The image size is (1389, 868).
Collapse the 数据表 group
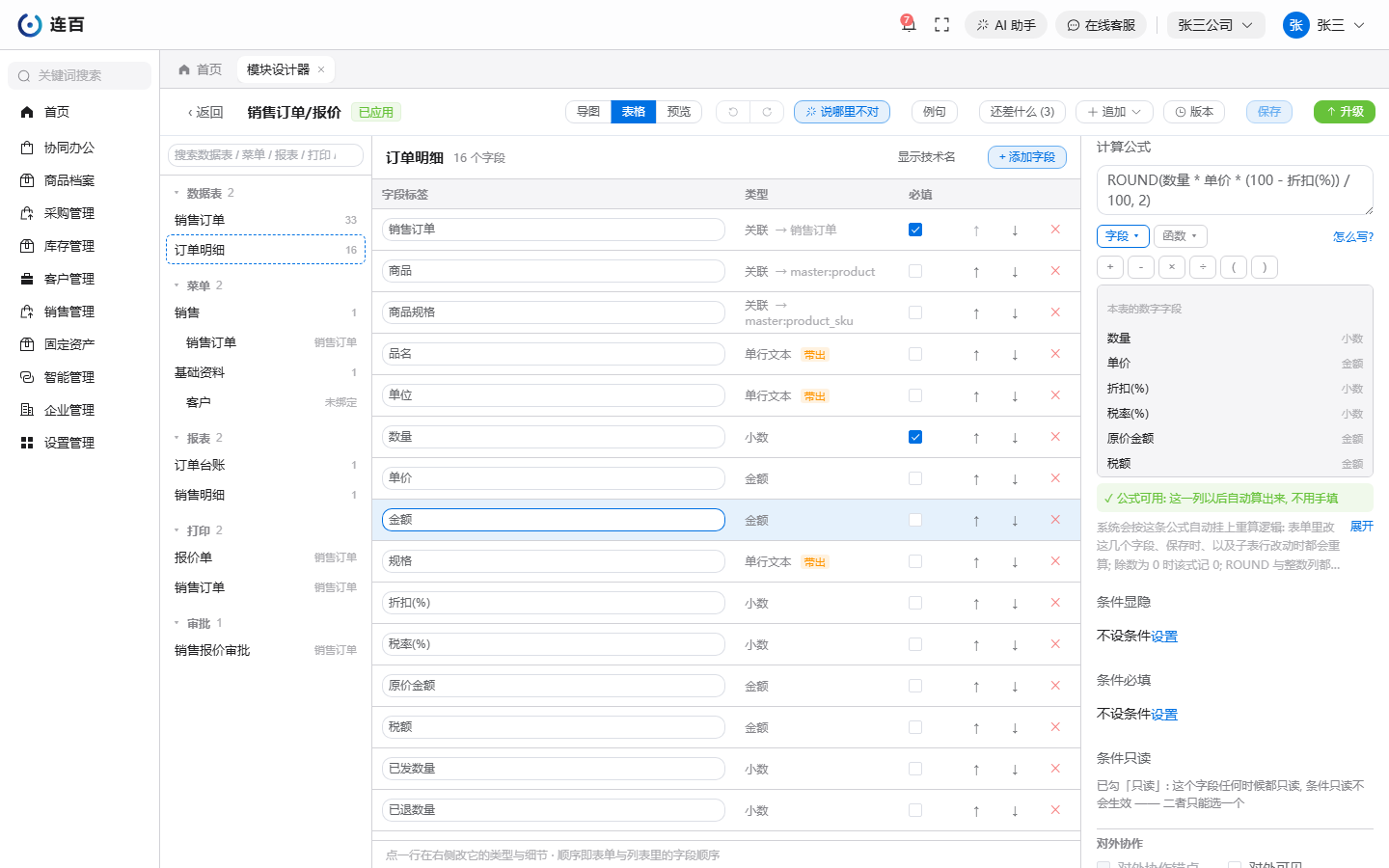pos(177,193)
